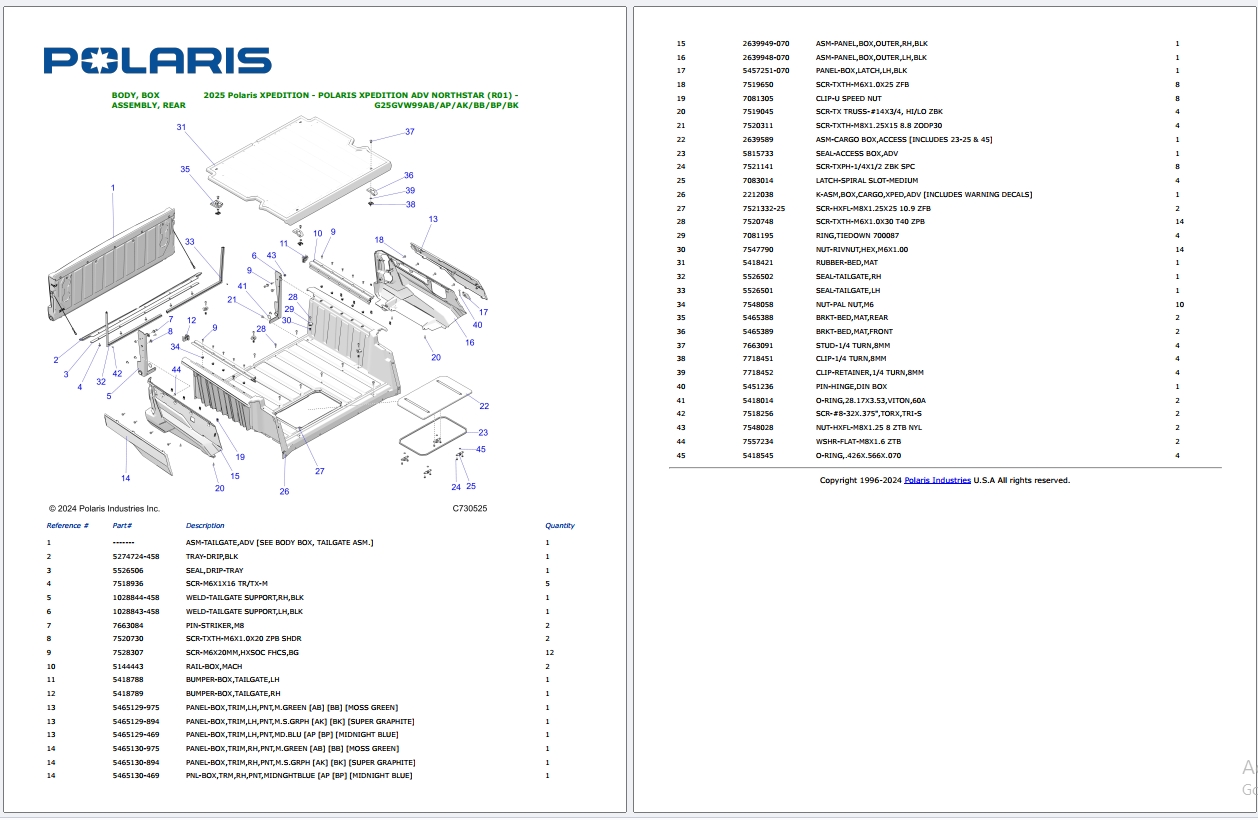Select 'RUBBER-BED,MAT' description
Image resolution: width=1258 pixels, height=820 pixels.
(847, 263)
